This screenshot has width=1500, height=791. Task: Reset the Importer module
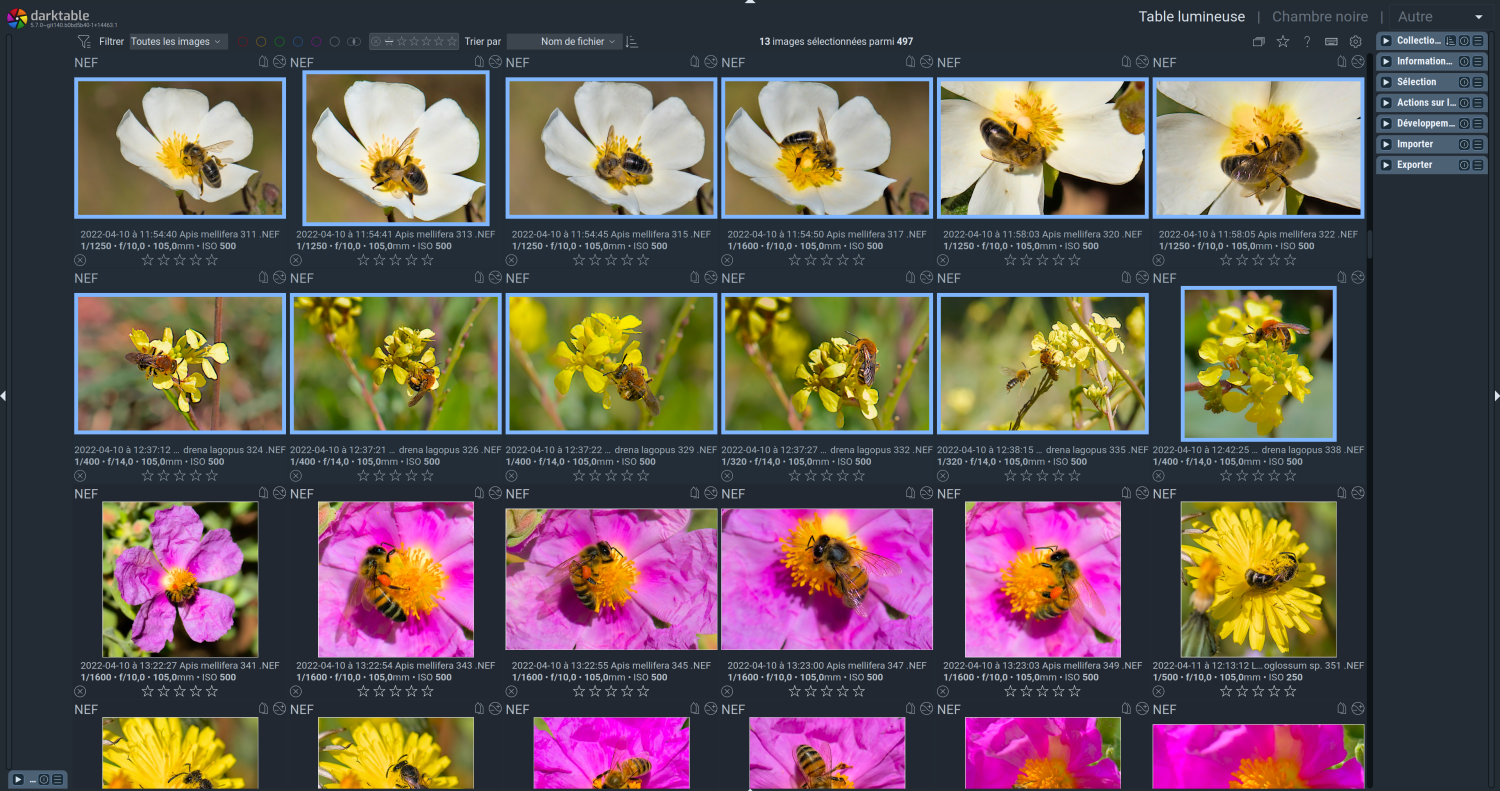[1464, 144]
